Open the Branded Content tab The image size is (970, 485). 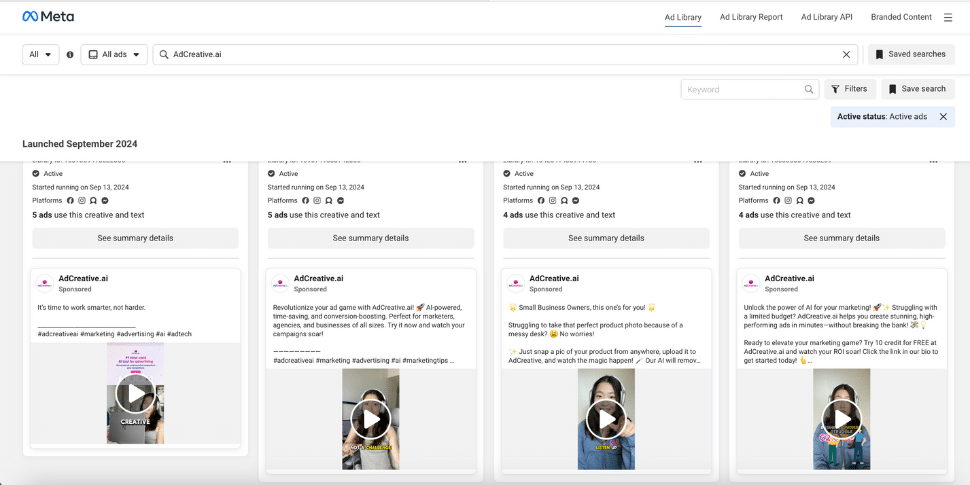901,17
